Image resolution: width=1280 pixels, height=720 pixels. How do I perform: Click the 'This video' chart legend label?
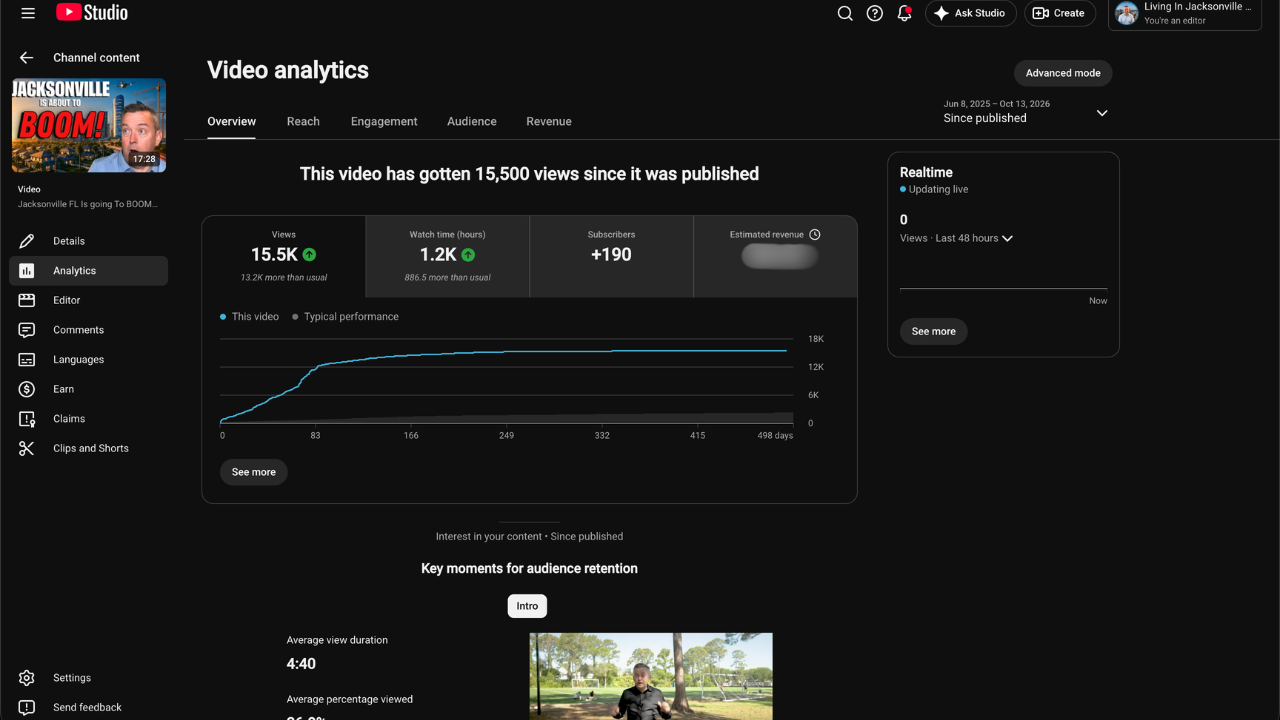tap(255, 317)
